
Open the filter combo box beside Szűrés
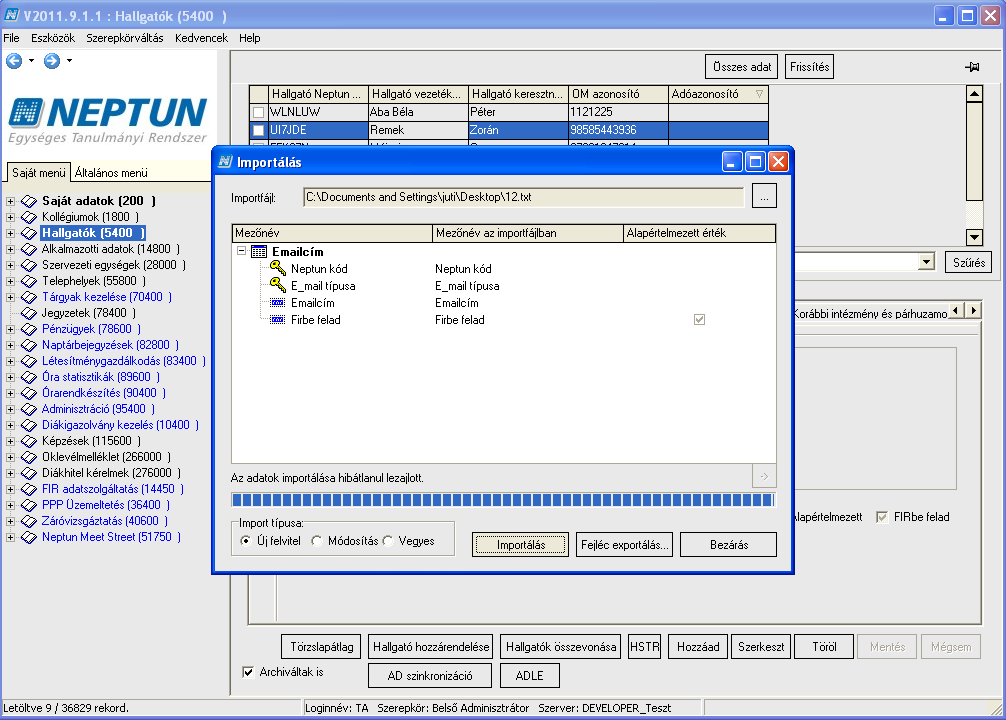point(926,261)
